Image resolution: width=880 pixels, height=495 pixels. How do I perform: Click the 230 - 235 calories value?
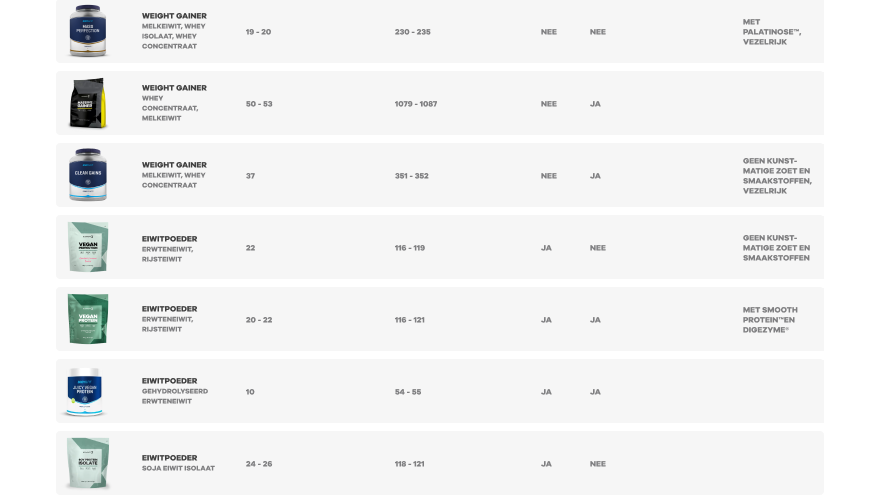412,32
